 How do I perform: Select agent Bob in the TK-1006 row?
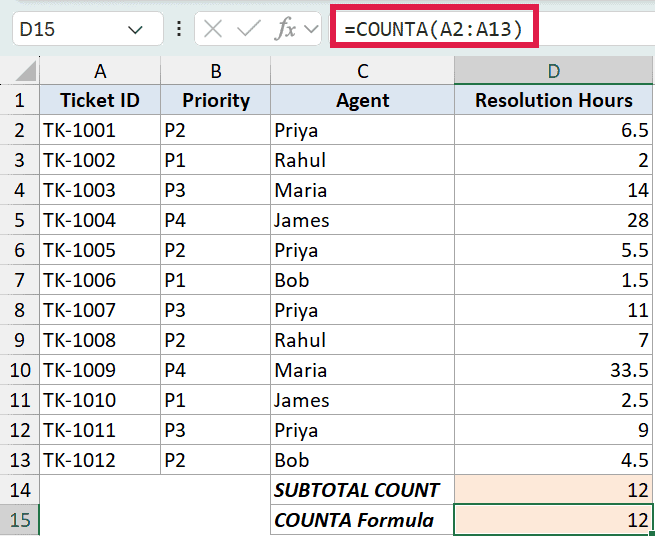(x=363, y=280)
